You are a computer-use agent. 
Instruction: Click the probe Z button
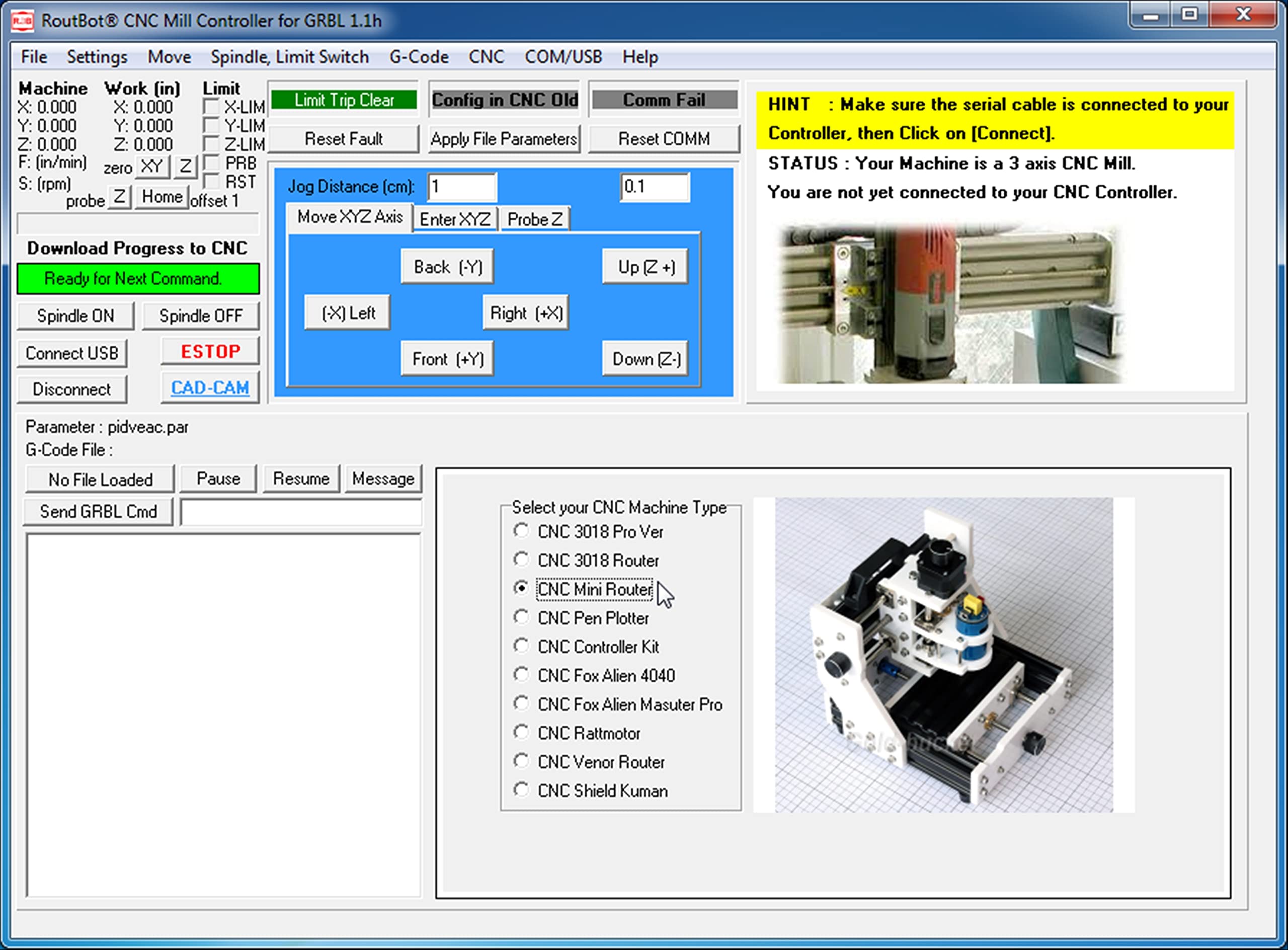119,197
